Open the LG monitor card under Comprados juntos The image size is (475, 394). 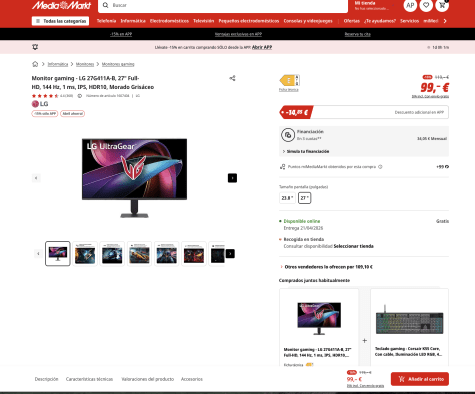point(319,328)
